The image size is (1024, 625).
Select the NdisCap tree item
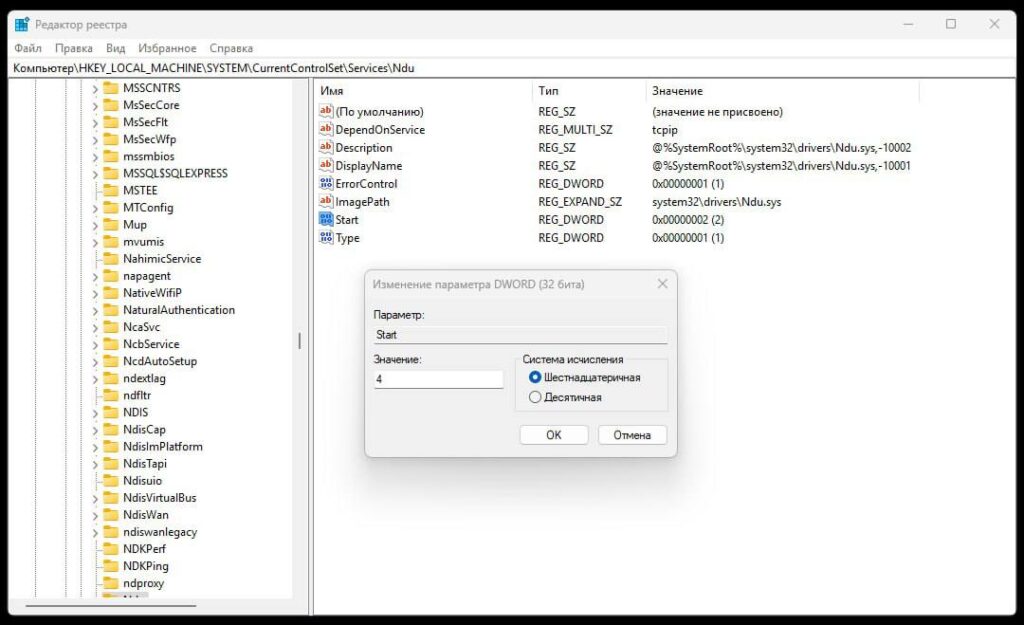tap(144, 429)
